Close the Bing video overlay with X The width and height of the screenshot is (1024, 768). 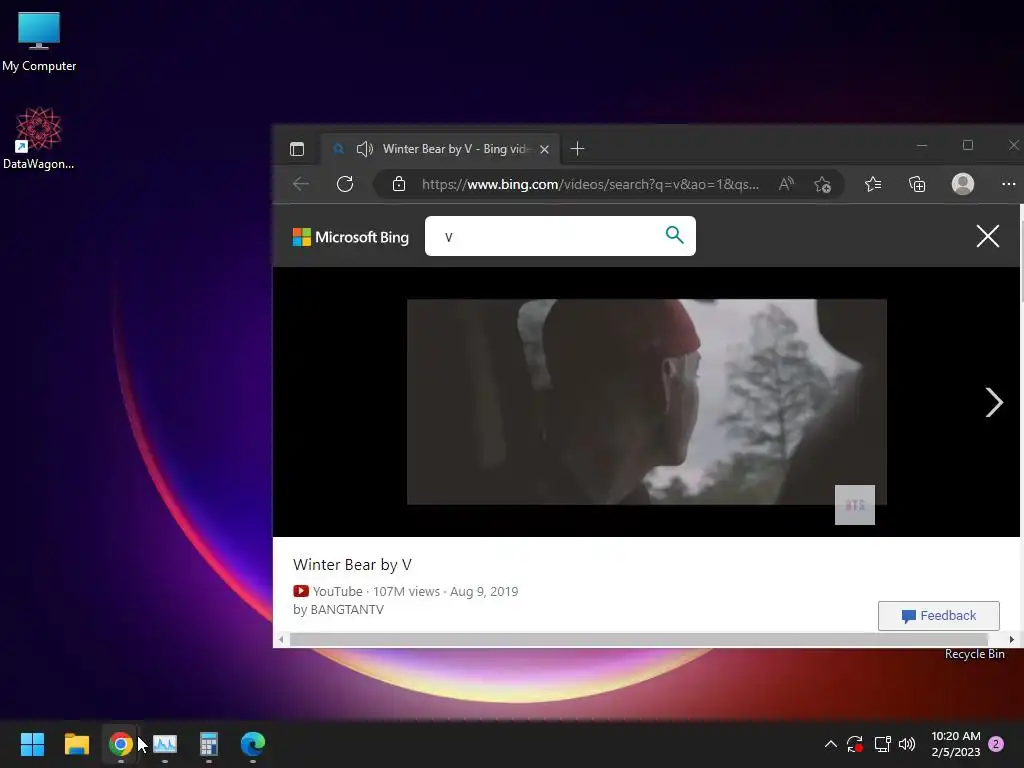point(987,236)
